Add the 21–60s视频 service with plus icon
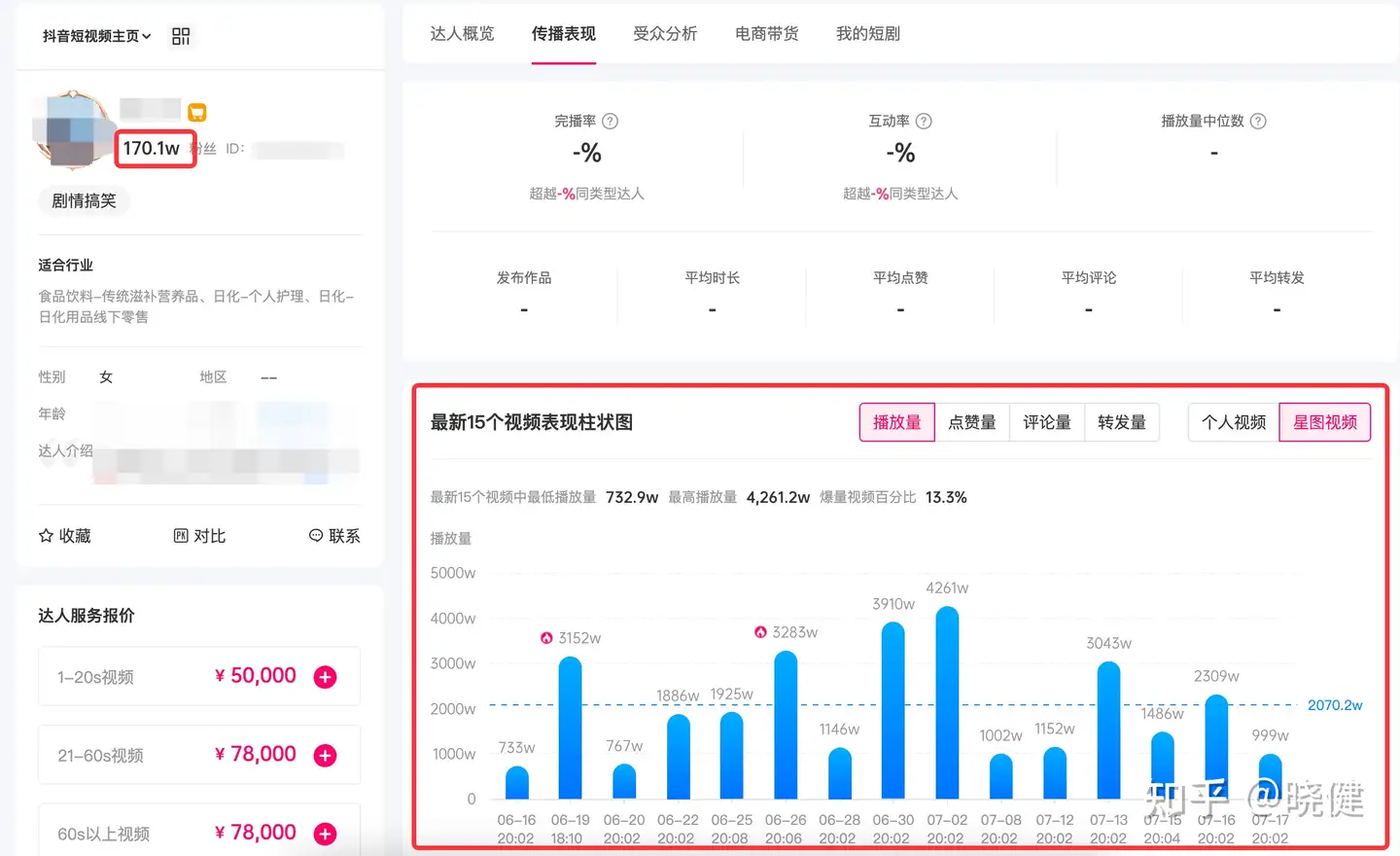1400x856 pixels. pos(325,756)
